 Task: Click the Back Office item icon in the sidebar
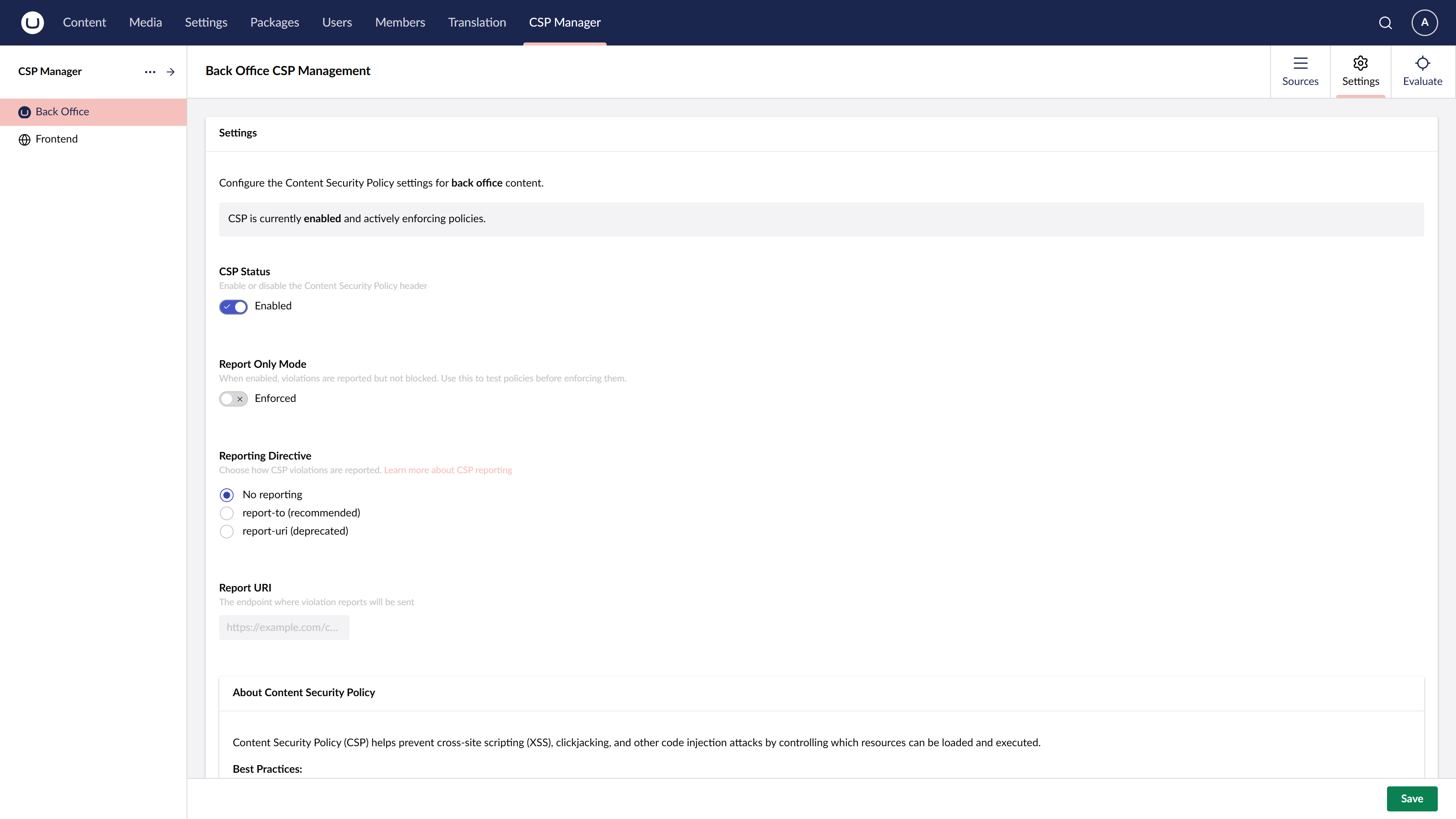24,112
